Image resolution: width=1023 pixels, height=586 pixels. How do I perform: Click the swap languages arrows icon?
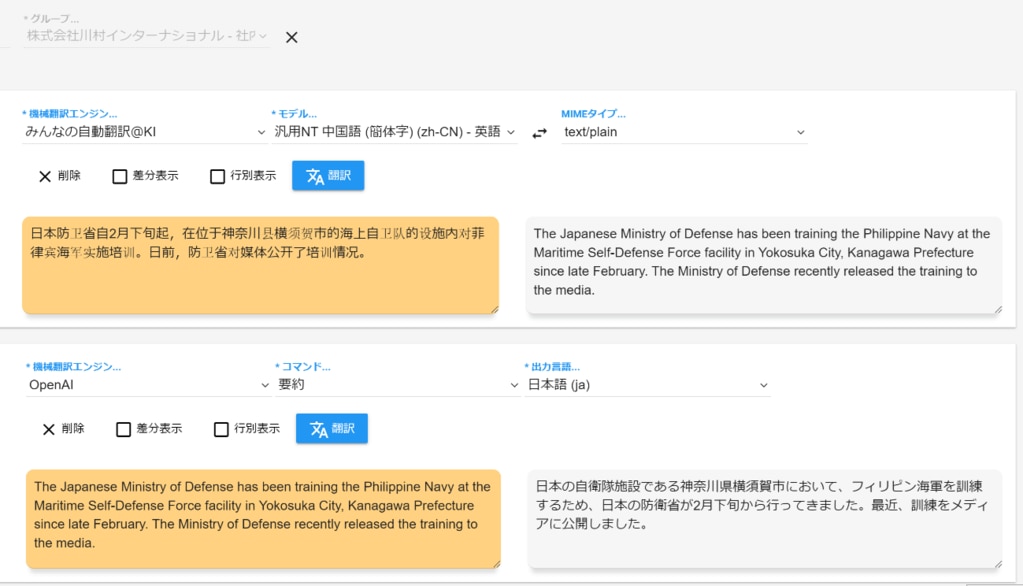[x=539, y=133]
